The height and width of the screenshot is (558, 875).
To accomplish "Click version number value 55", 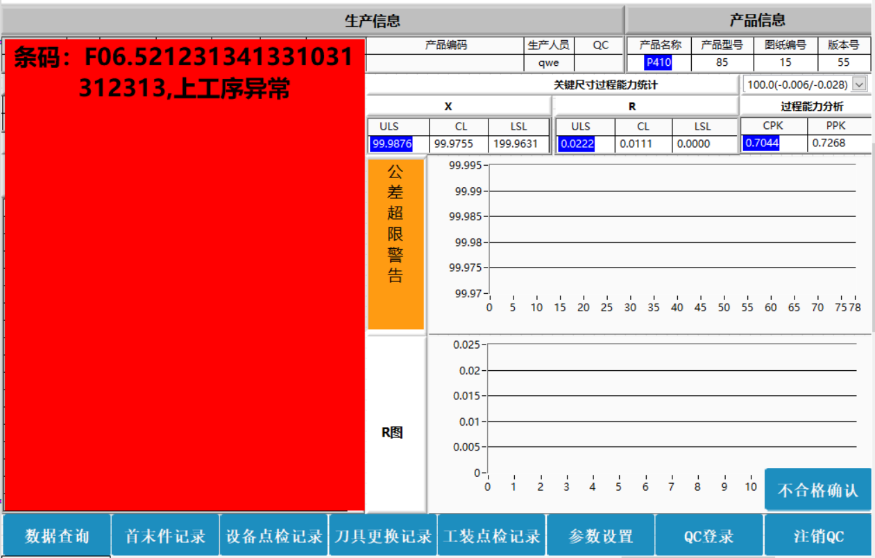I will pos(844,62).
